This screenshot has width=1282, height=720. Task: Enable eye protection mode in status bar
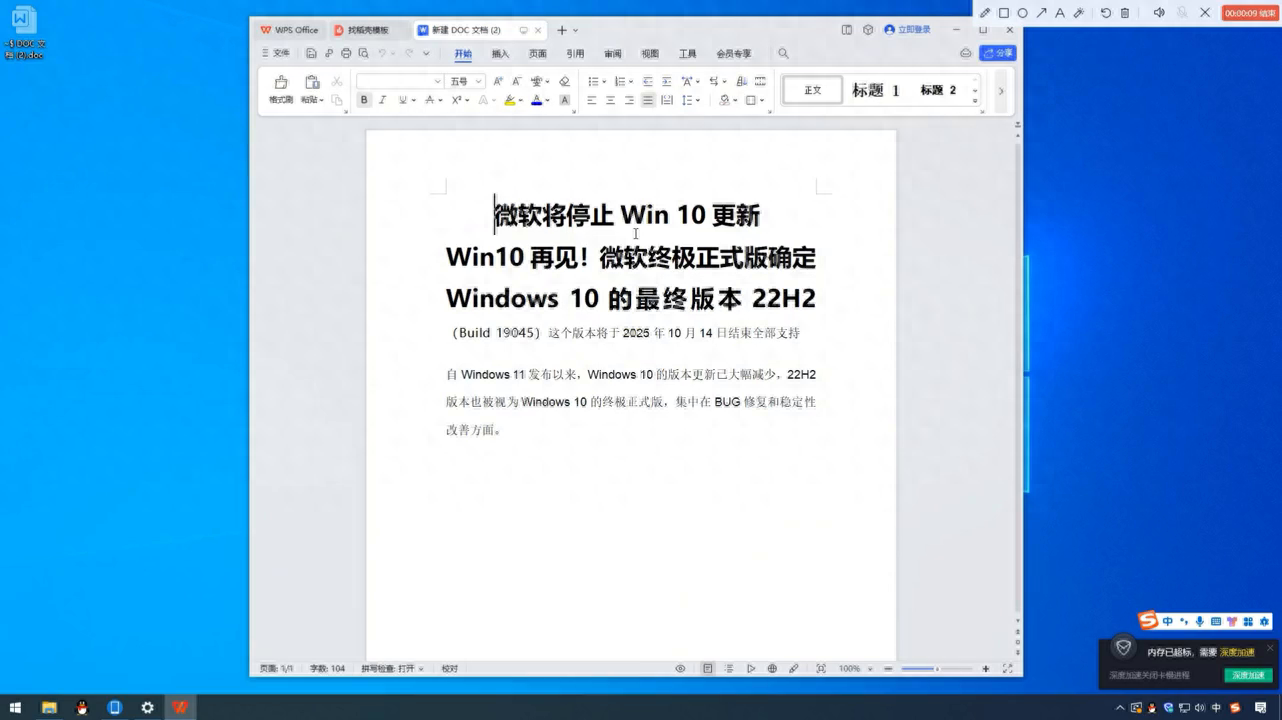680,668
